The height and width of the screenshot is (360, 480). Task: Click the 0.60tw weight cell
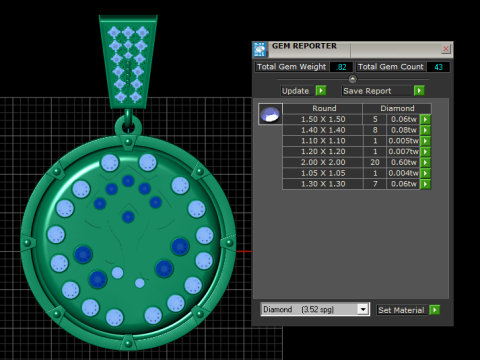(x=403, y=162)
